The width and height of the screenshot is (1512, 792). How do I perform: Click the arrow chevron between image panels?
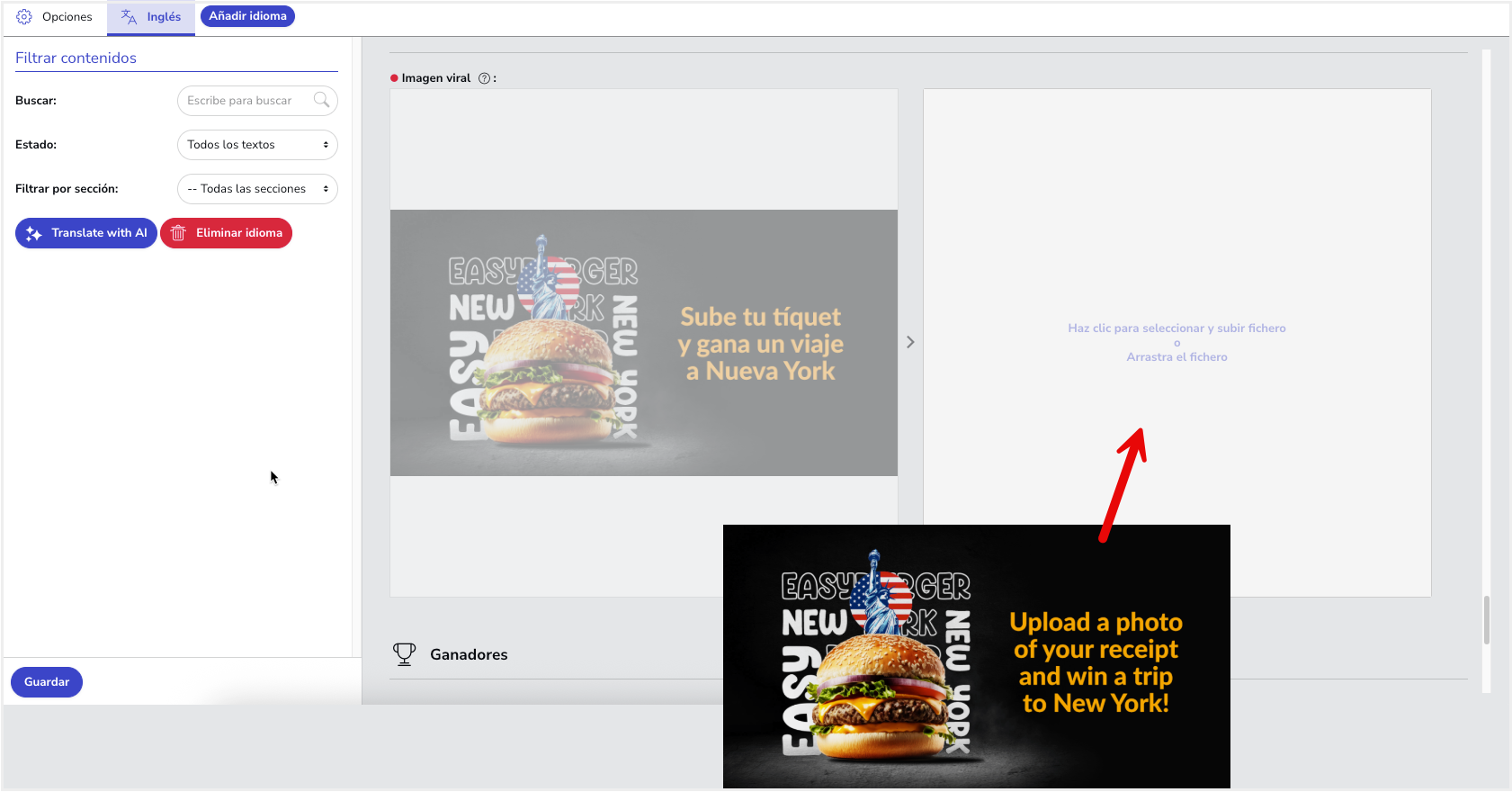(x=910, y=342)
